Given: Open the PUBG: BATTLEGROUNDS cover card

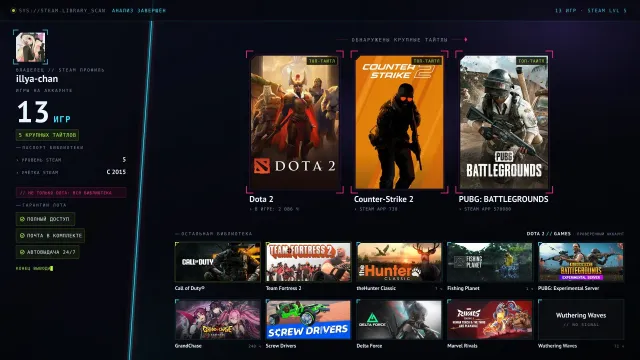Looking at the screenshot, I should (x=504, y=122).
